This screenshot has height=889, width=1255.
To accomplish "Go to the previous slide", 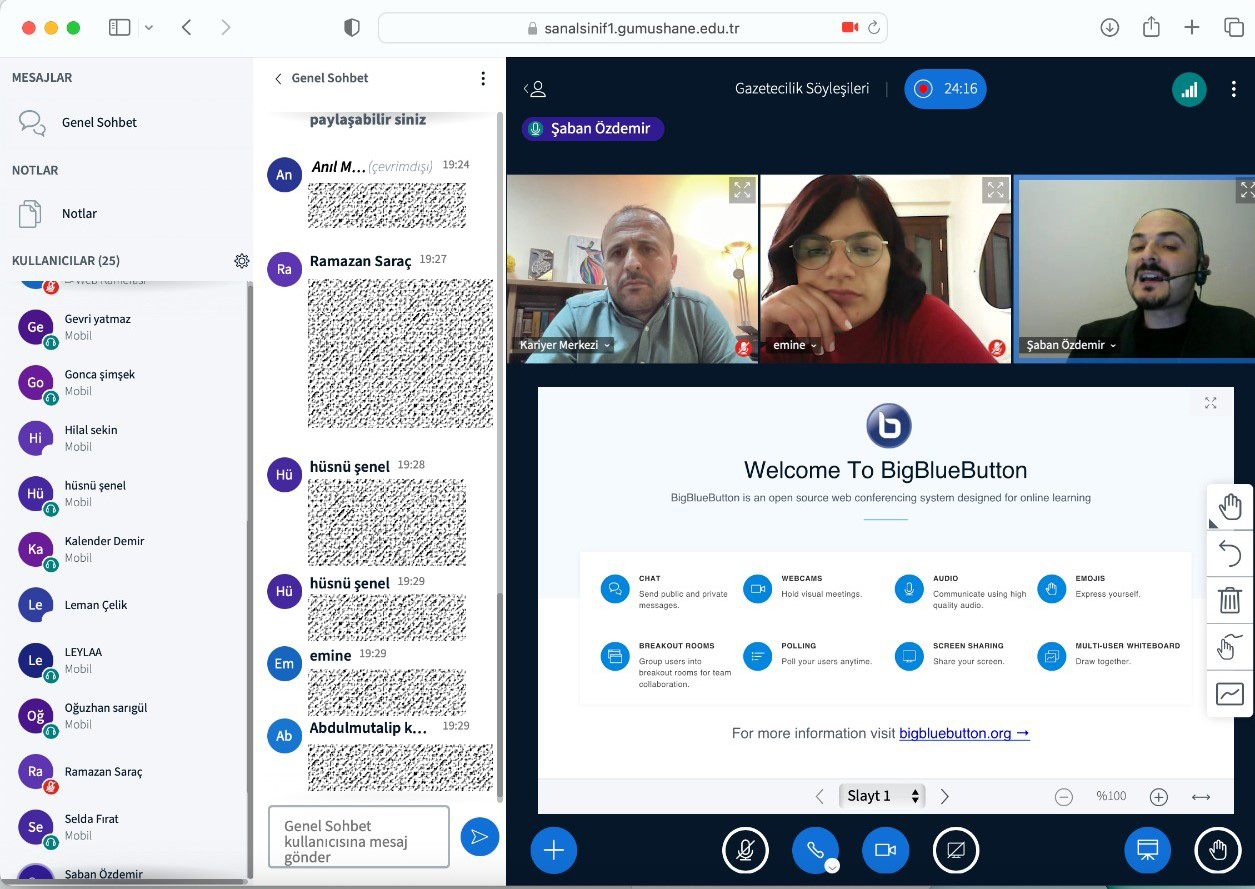I will click(820, 797).
